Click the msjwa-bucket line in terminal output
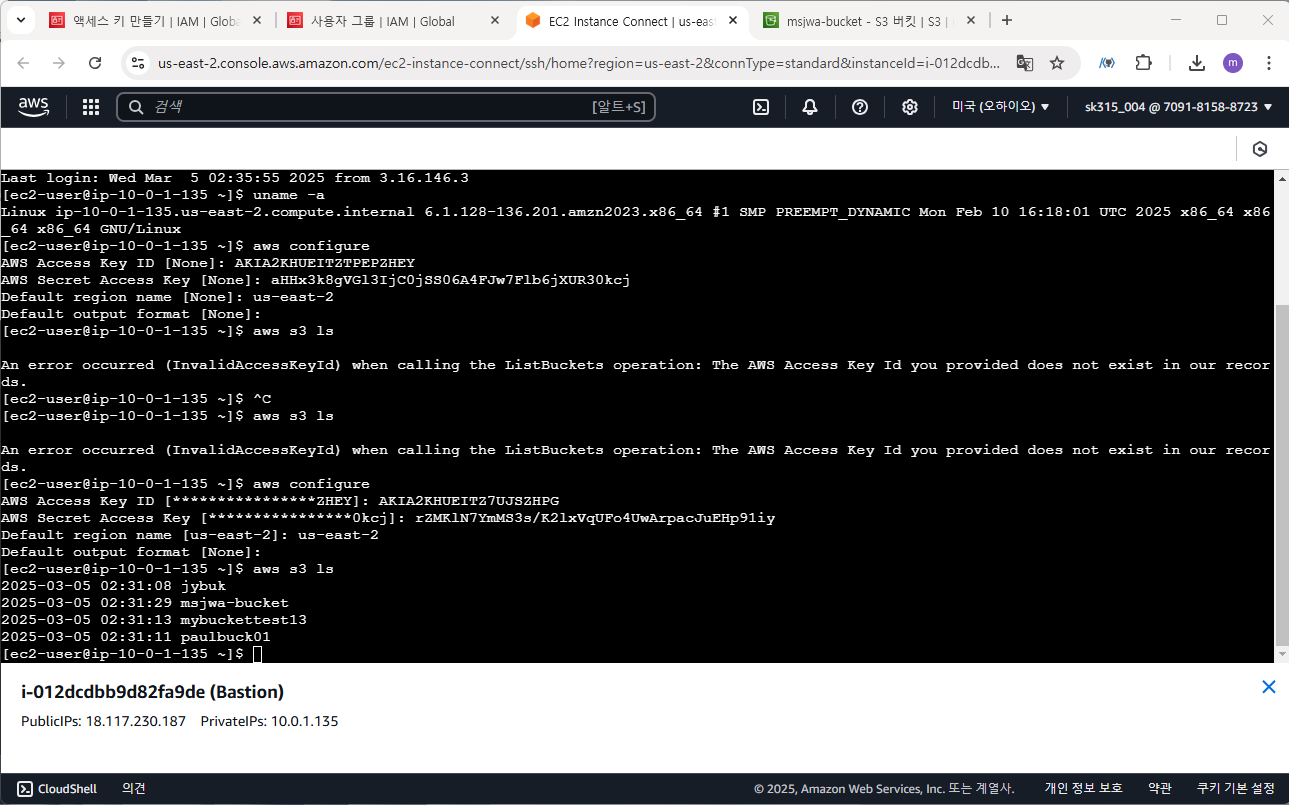 coord(145,603)
